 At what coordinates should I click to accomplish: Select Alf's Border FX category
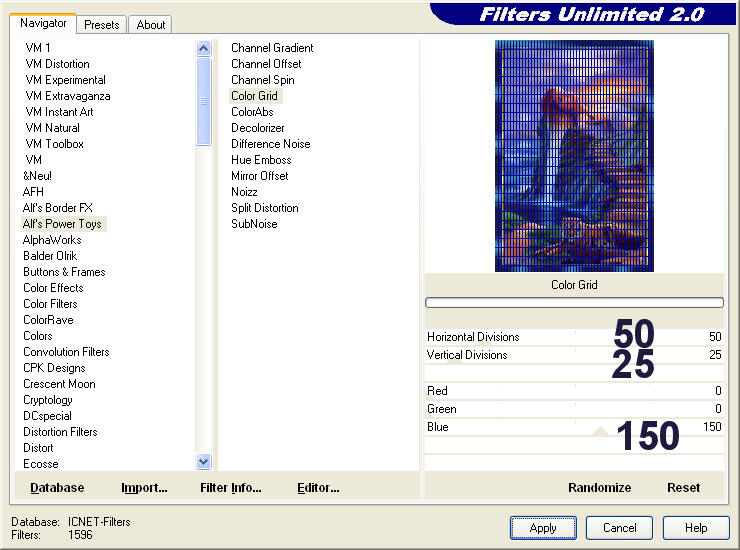(58, 209)
